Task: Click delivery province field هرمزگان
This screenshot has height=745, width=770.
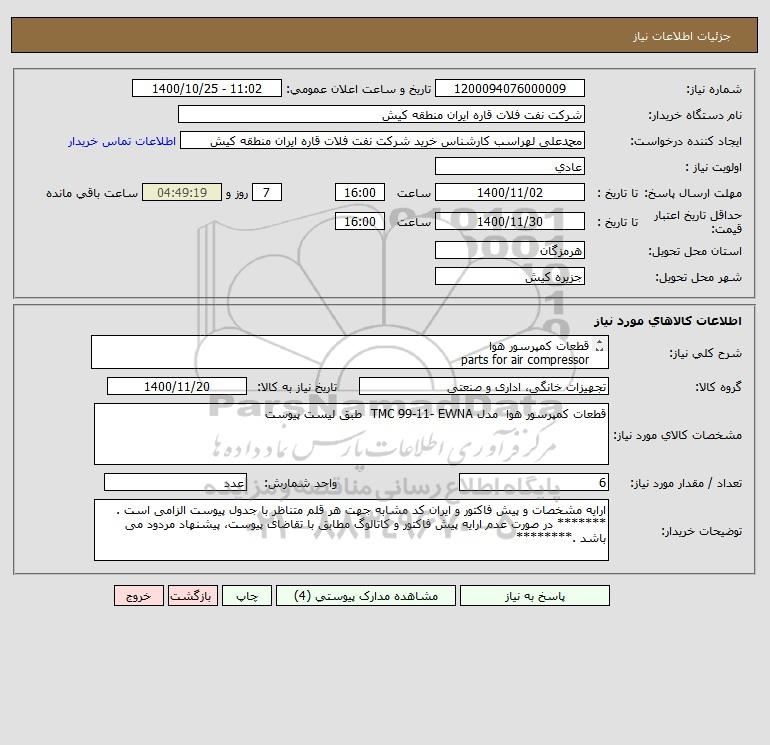Action: [510, 250]
